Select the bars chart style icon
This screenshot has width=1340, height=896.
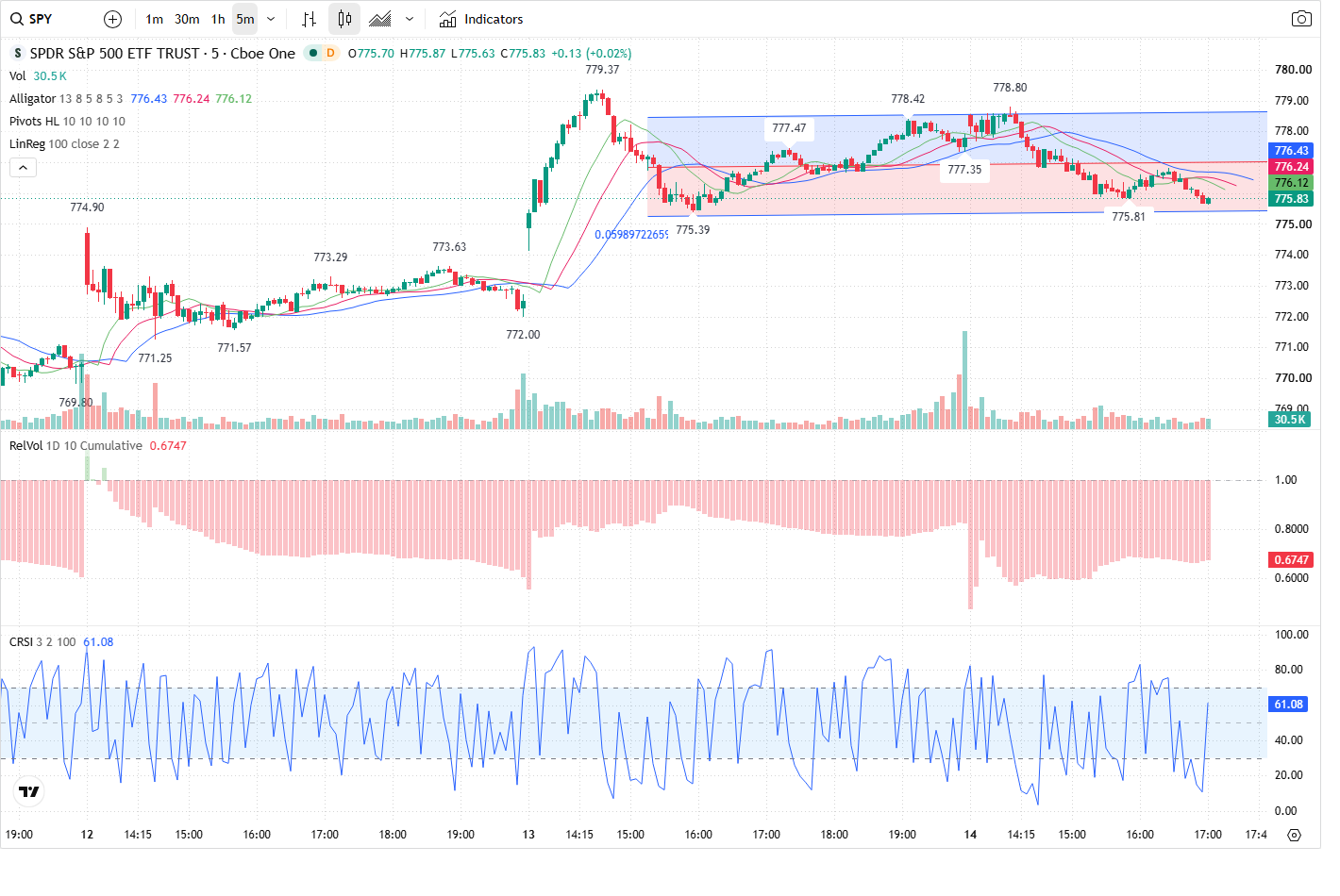coord(309,19)
